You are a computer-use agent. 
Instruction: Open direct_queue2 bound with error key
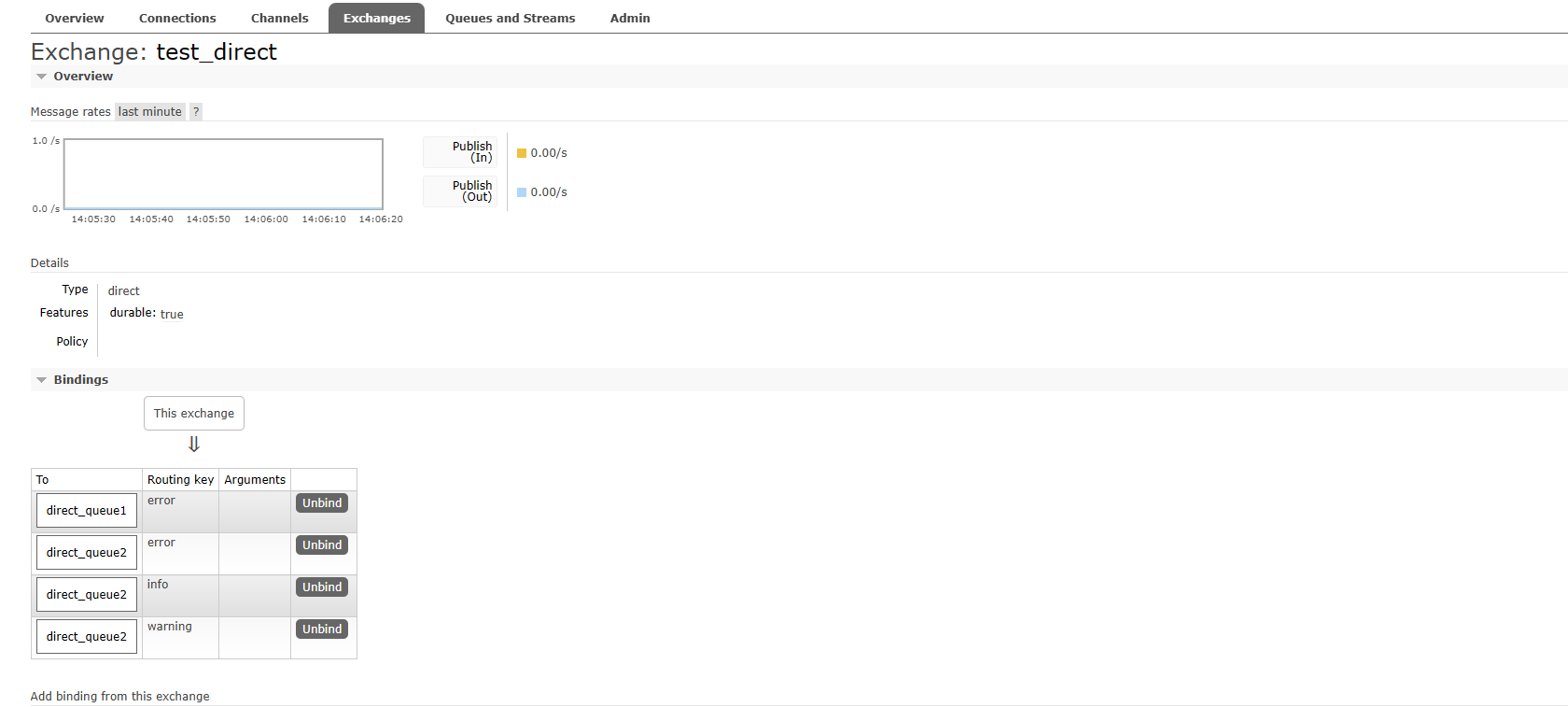pos(87,553)
